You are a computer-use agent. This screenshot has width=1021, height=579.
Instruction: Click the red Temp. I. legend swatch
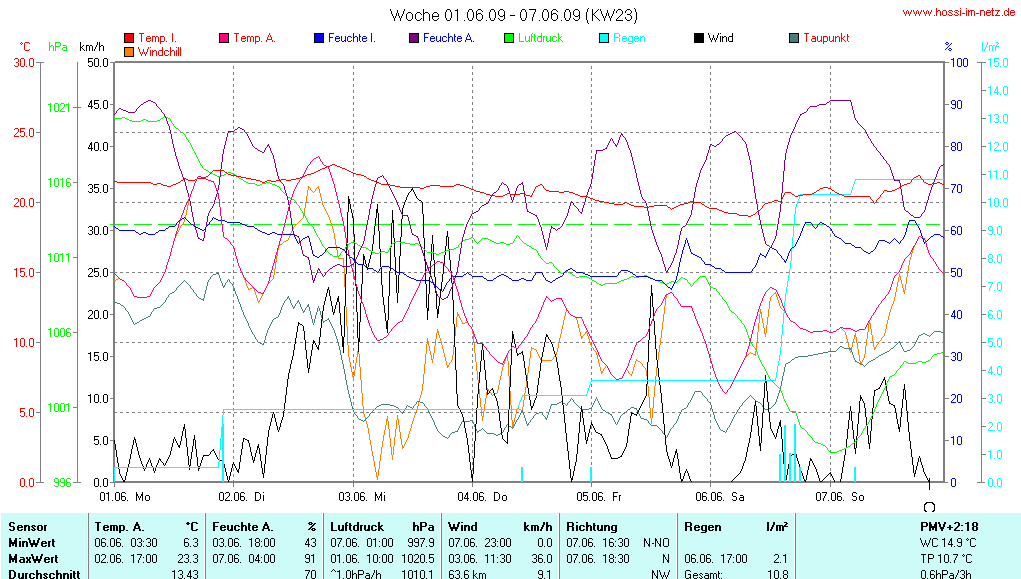(129, 38)
